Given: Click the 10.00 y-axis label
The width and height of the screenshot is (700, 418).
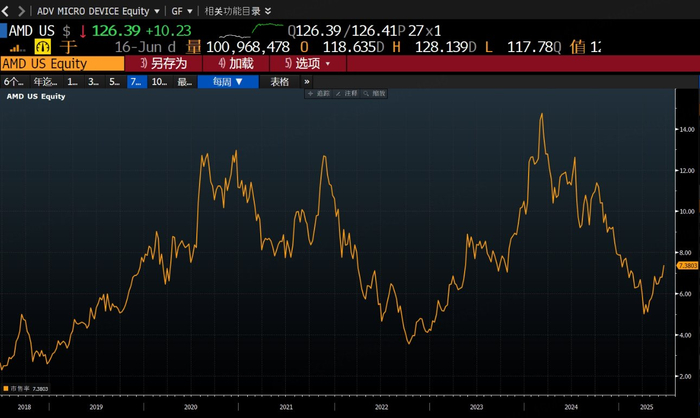Looking at the screenshot, I should click(688, 212).
